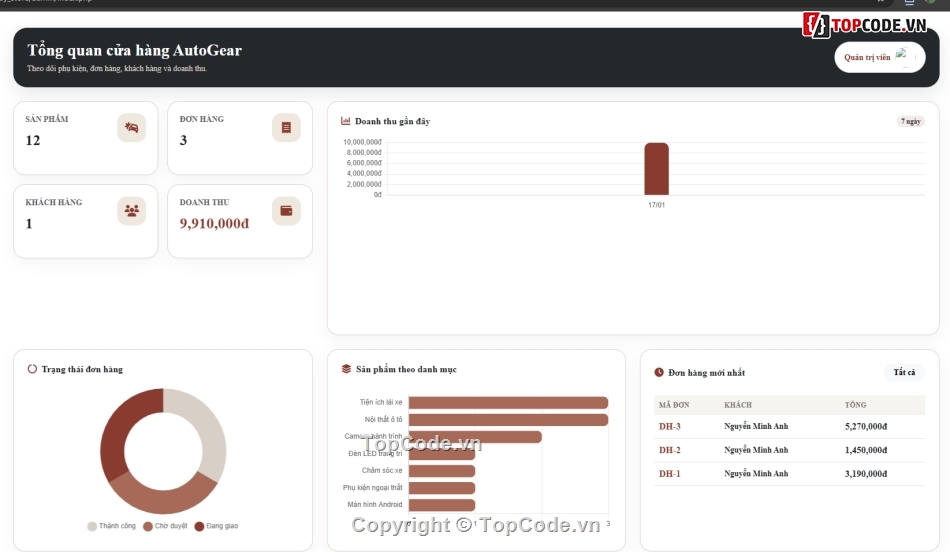This screenshot has width=950, height=552.
Task: Click the Tất cả orders button
Action: pos(904,372)
